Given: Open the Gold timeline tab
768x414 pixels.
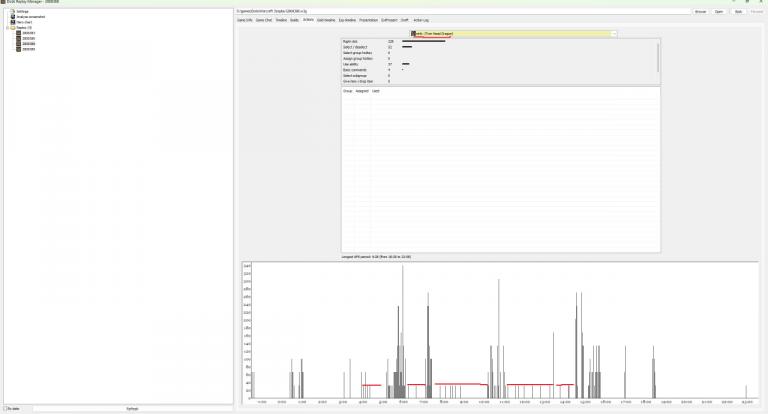Looking at the screenshot, I should (326, 20).
